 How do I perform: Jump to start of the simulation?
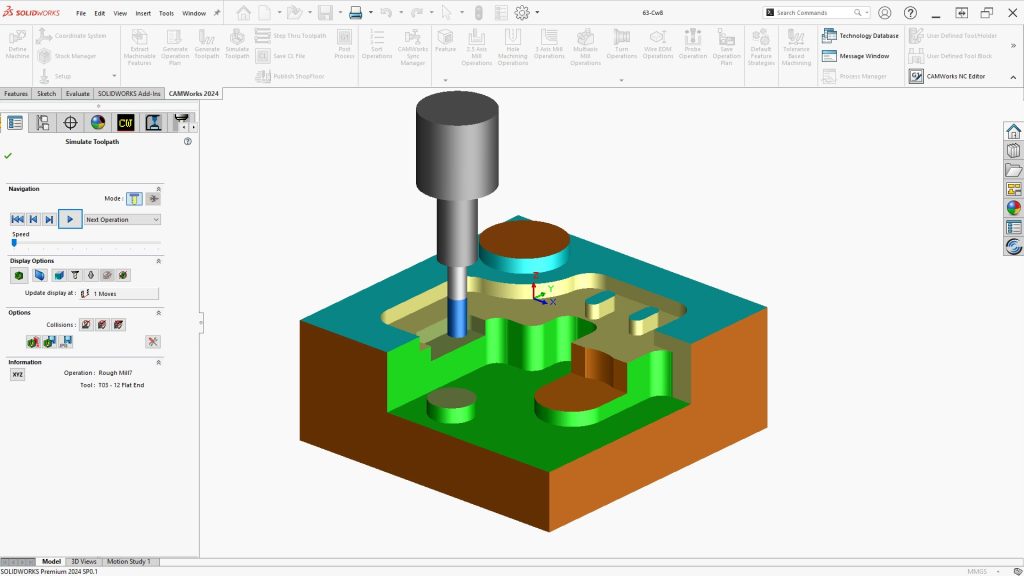point(18,219)
